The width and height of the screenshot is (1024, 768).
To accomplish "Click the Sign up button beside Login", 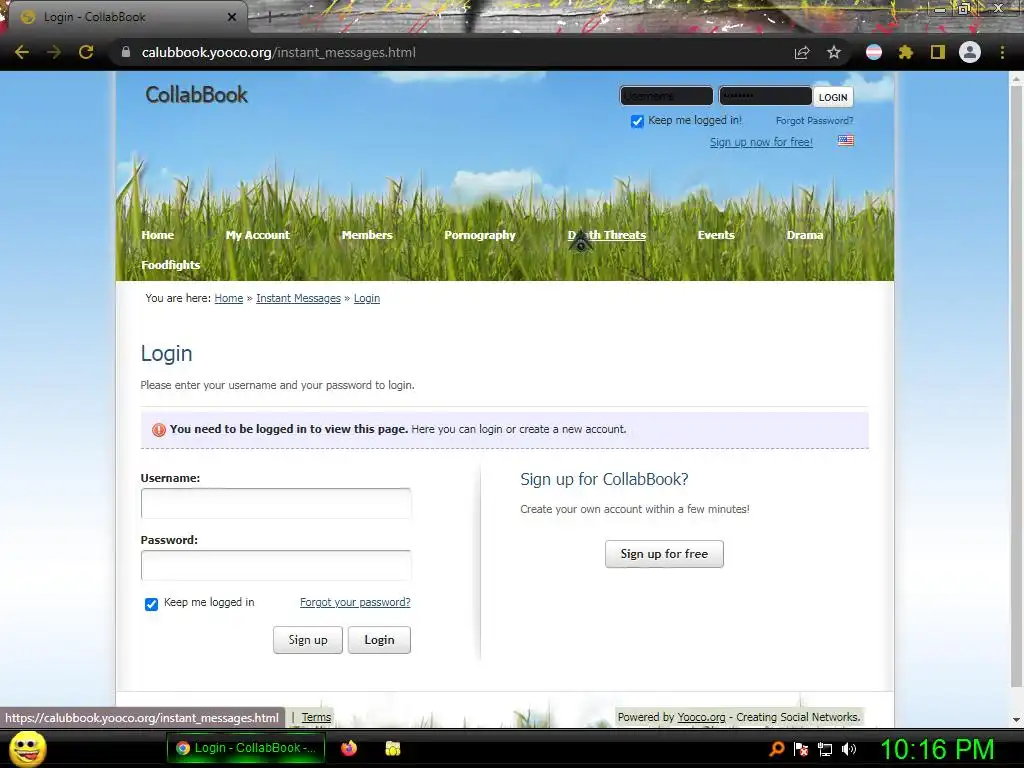I will [308, 640].
